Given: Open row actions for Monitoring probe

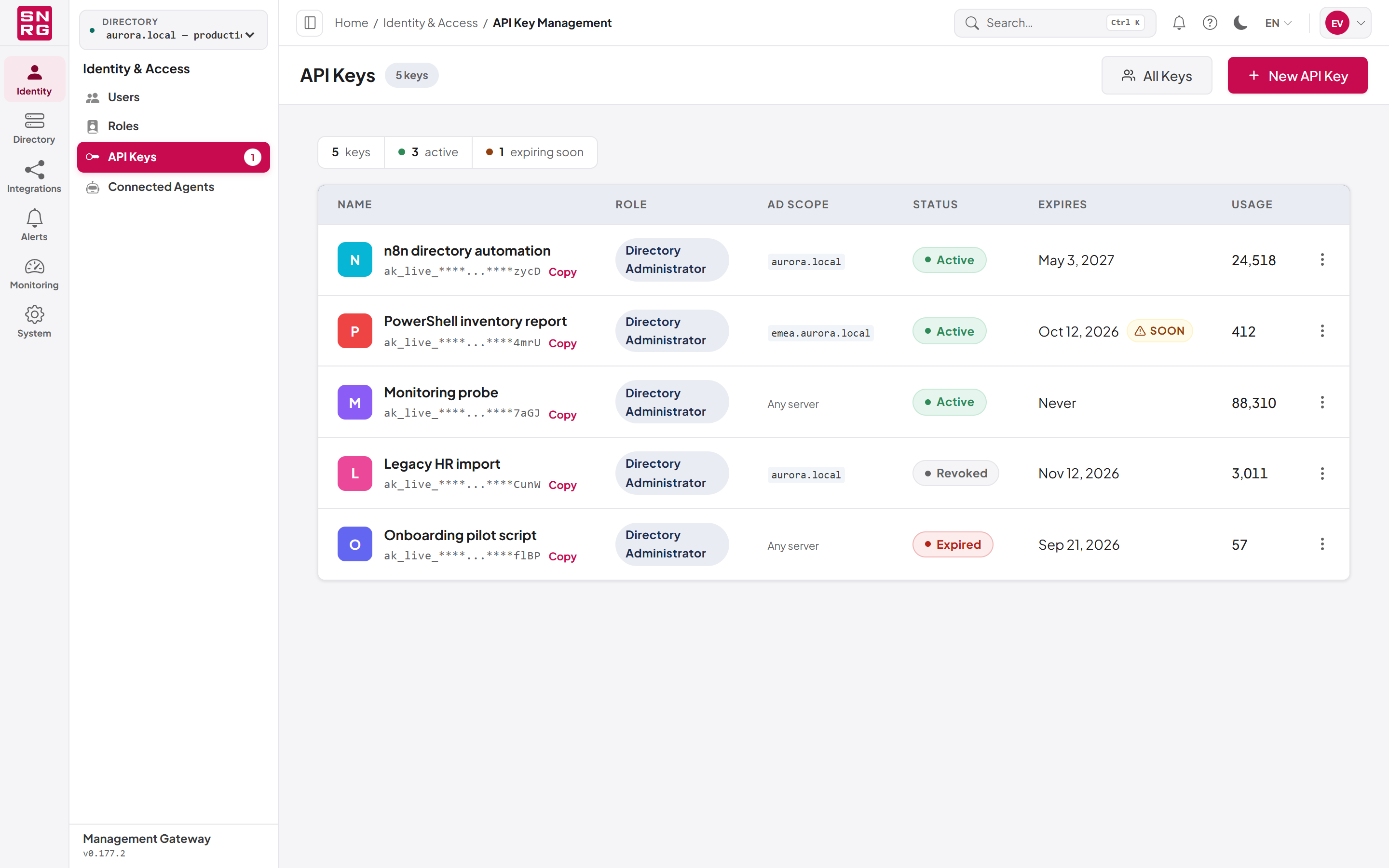Looking at the screenshot, I should click(1322, 403).
